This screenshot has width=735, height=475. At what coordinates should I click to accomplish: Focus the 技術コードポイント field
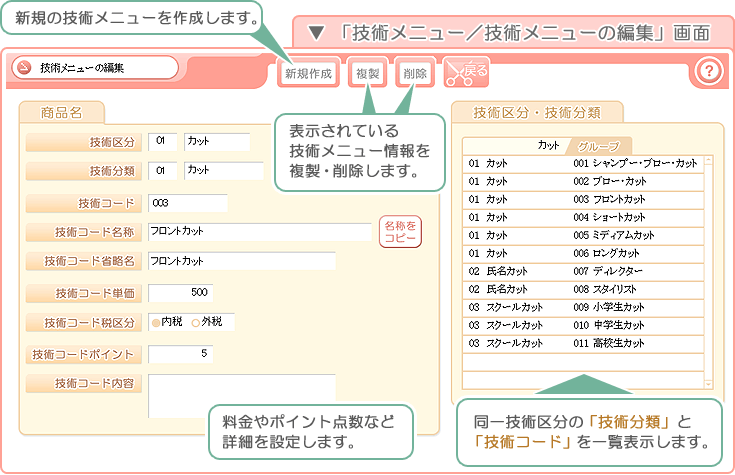[180, 354]
